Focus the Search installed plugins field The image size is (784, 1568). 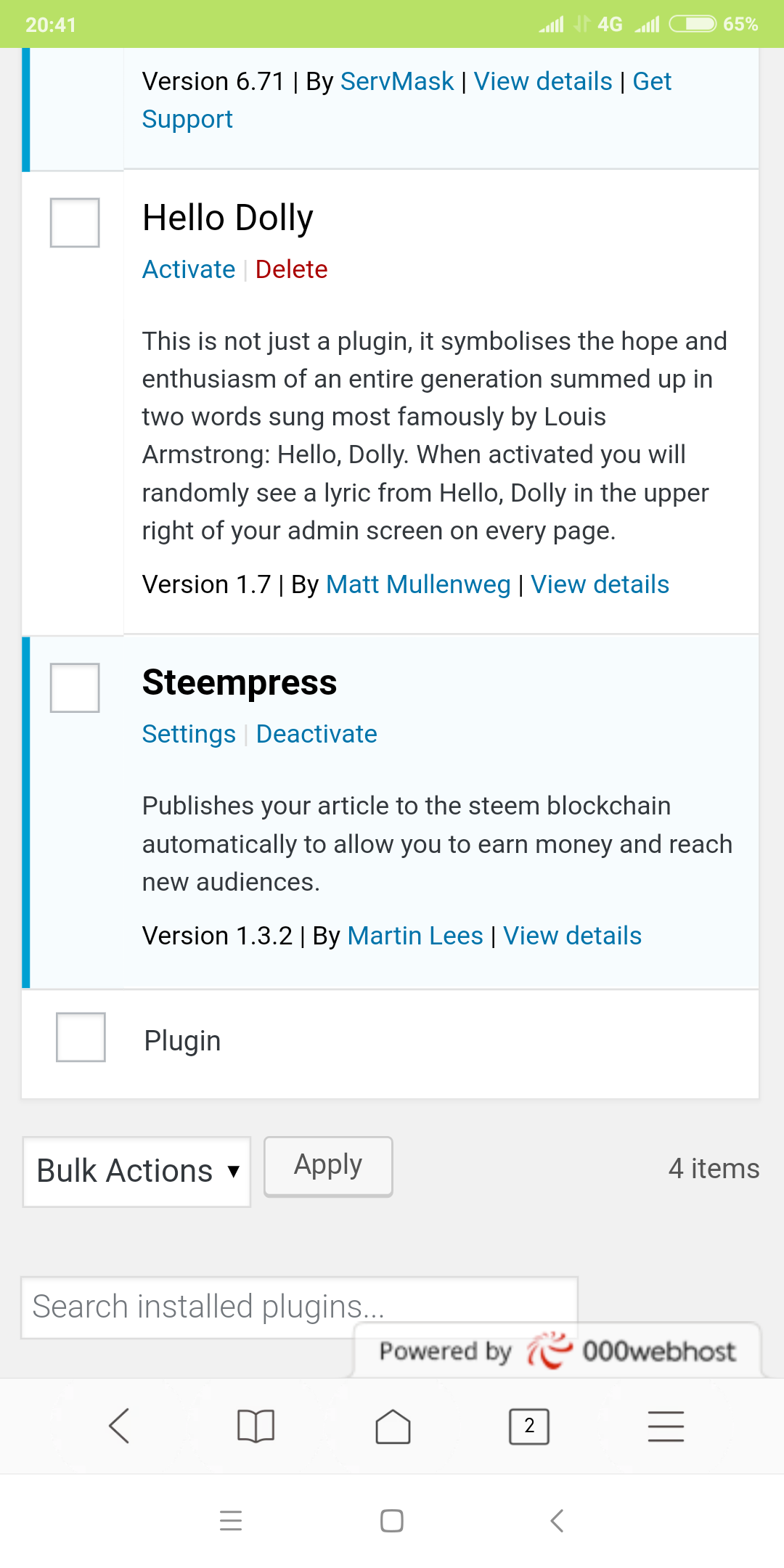click(x=189, y=1306)
